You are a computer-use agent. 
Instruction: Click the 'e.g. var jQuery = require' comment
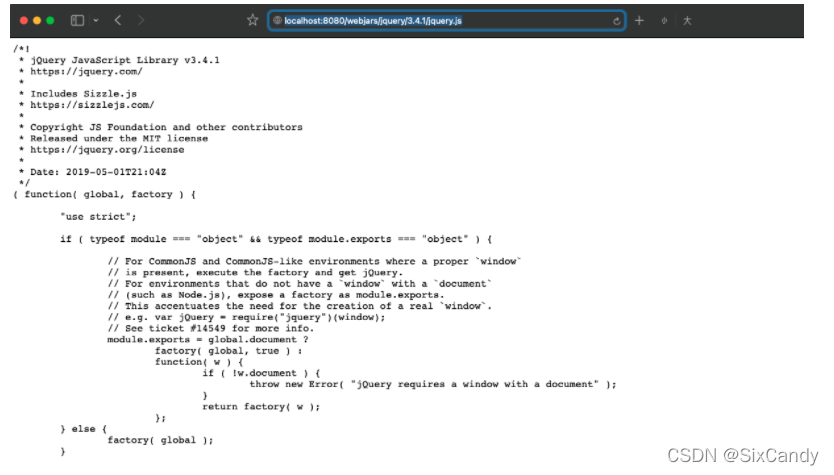click(x=246, y=317)
